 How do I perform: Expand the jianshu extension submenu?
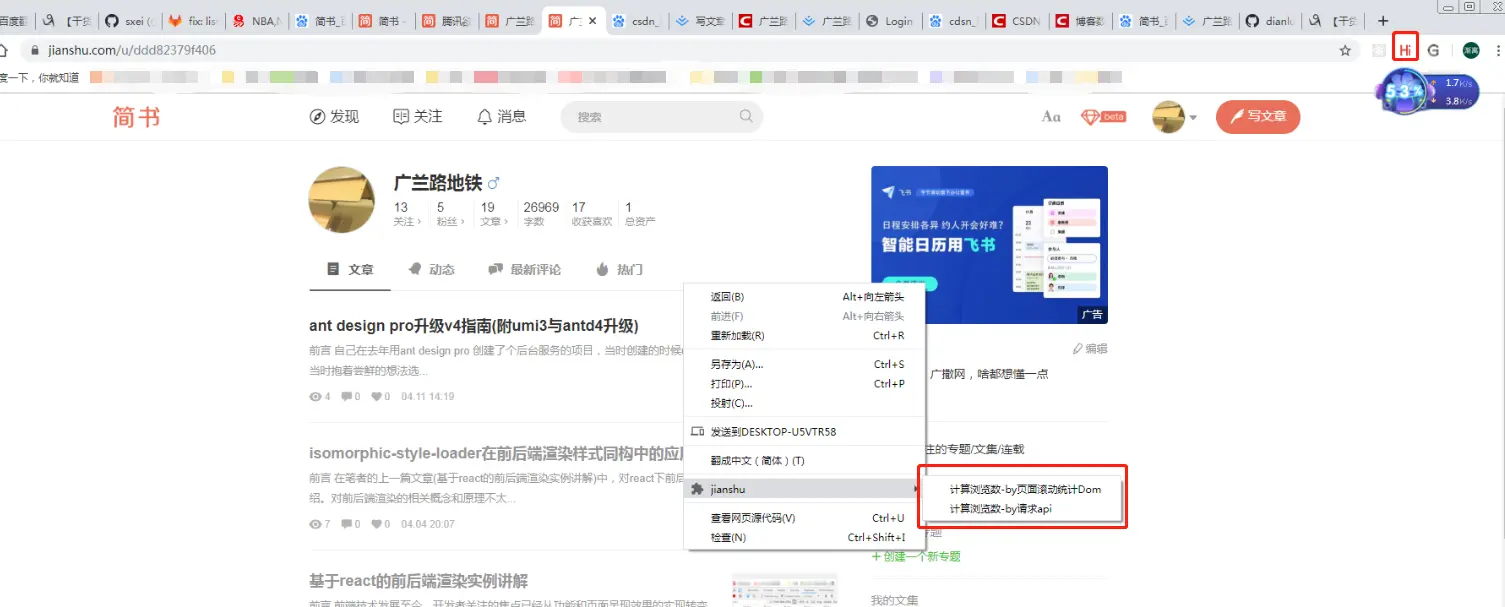805,489
